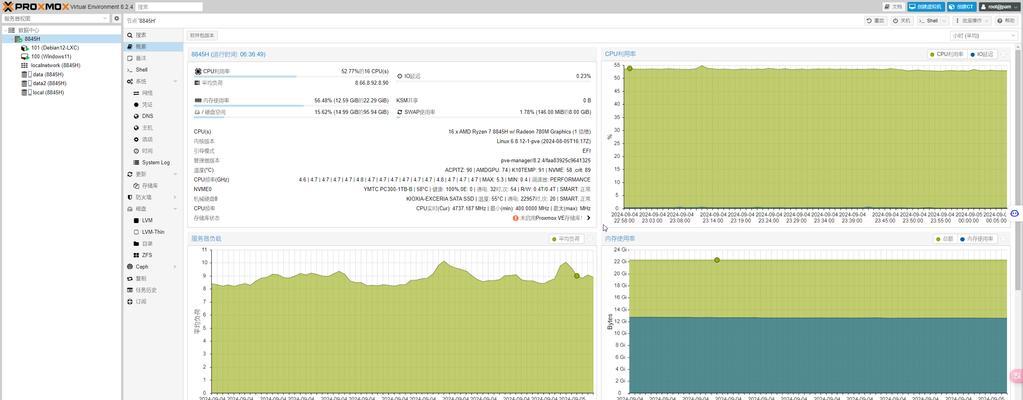
Task: Open the Documentation button
Action: 894,7
